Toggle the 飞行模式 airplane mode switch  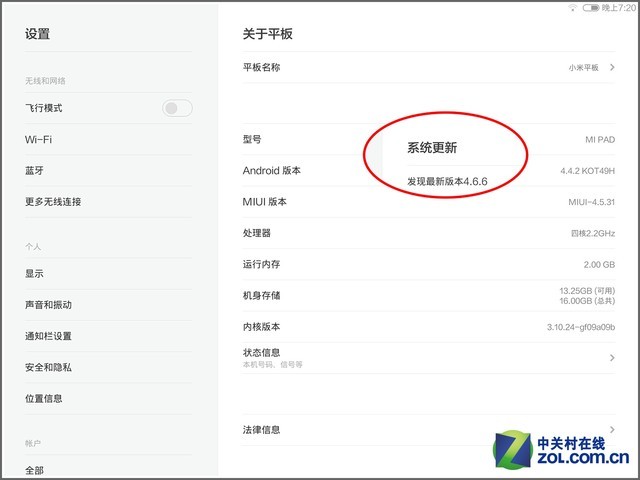pyautogui.click(x=177, y=108)
